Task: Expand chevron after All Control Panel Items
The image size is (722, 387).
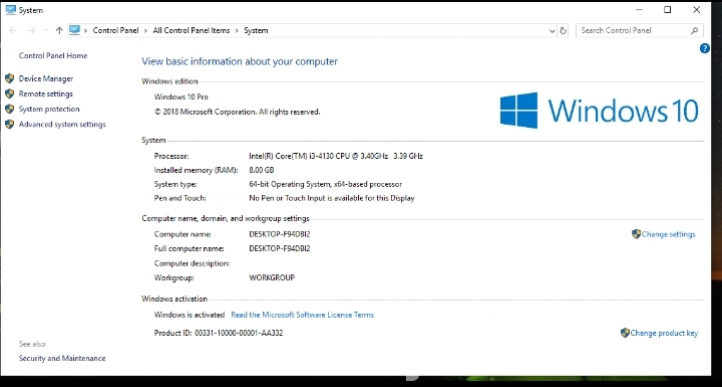Action: click(x=237, y=31)
